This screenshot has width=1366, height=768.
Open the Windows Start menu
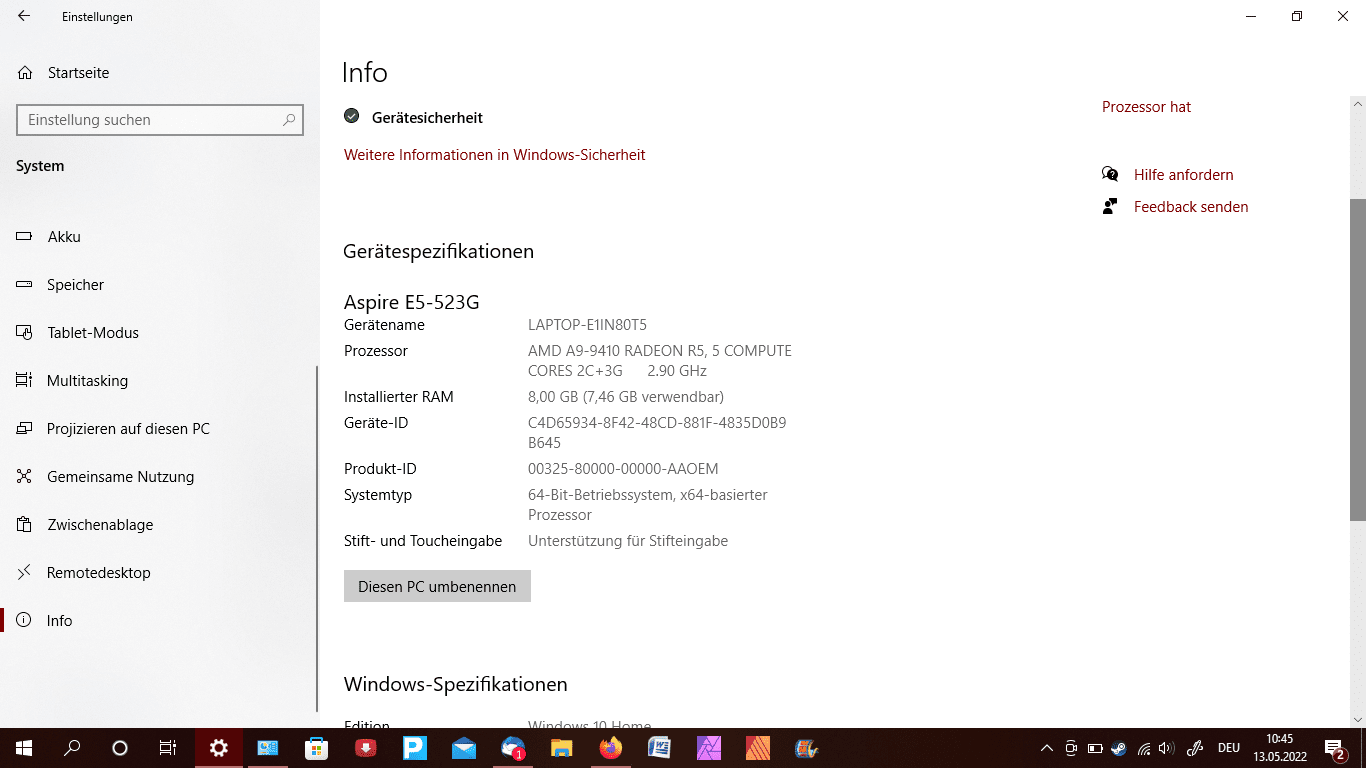(x=24, y=748)
